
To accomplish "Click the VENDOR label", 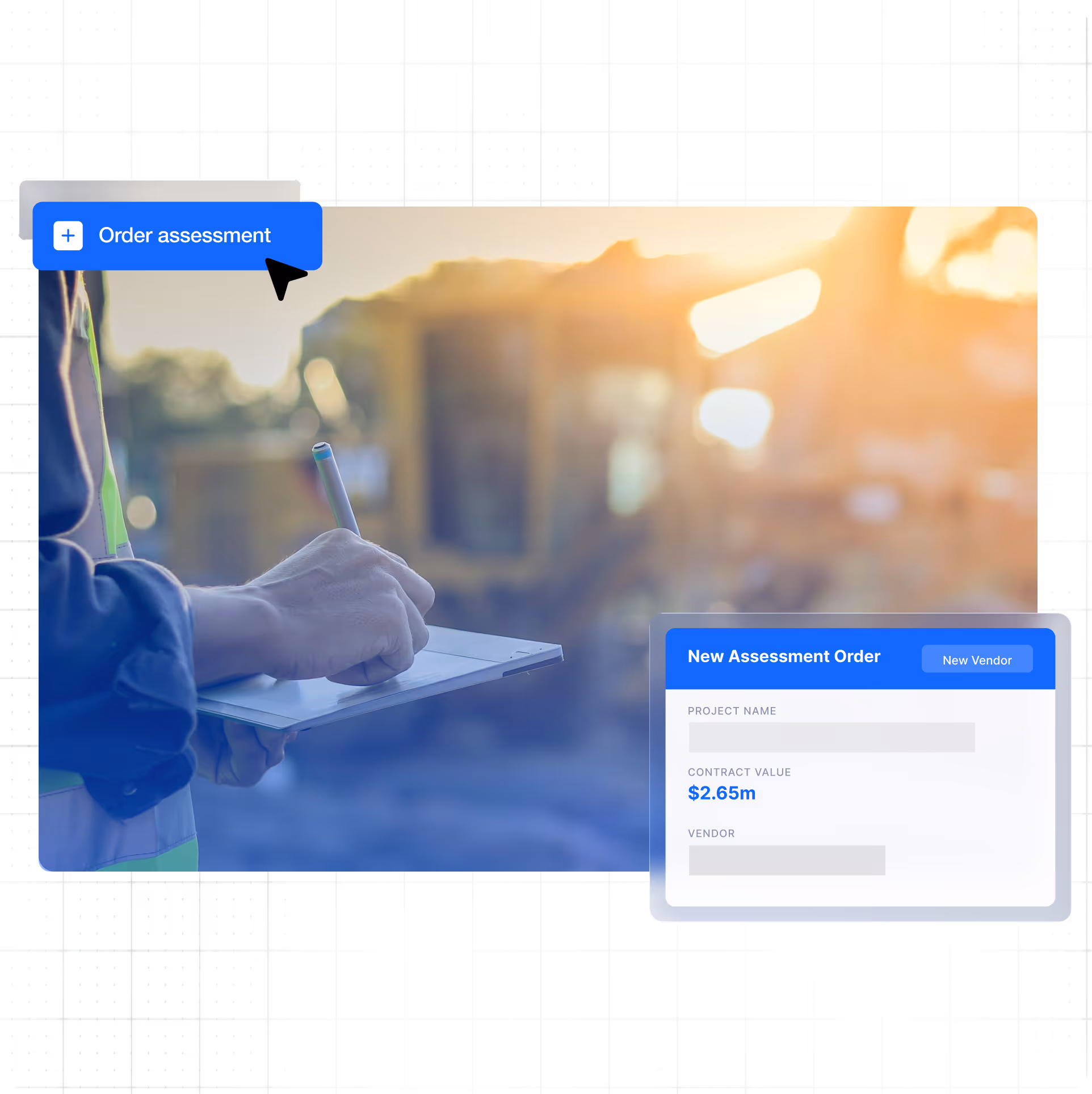I will [x=711, y=834].
